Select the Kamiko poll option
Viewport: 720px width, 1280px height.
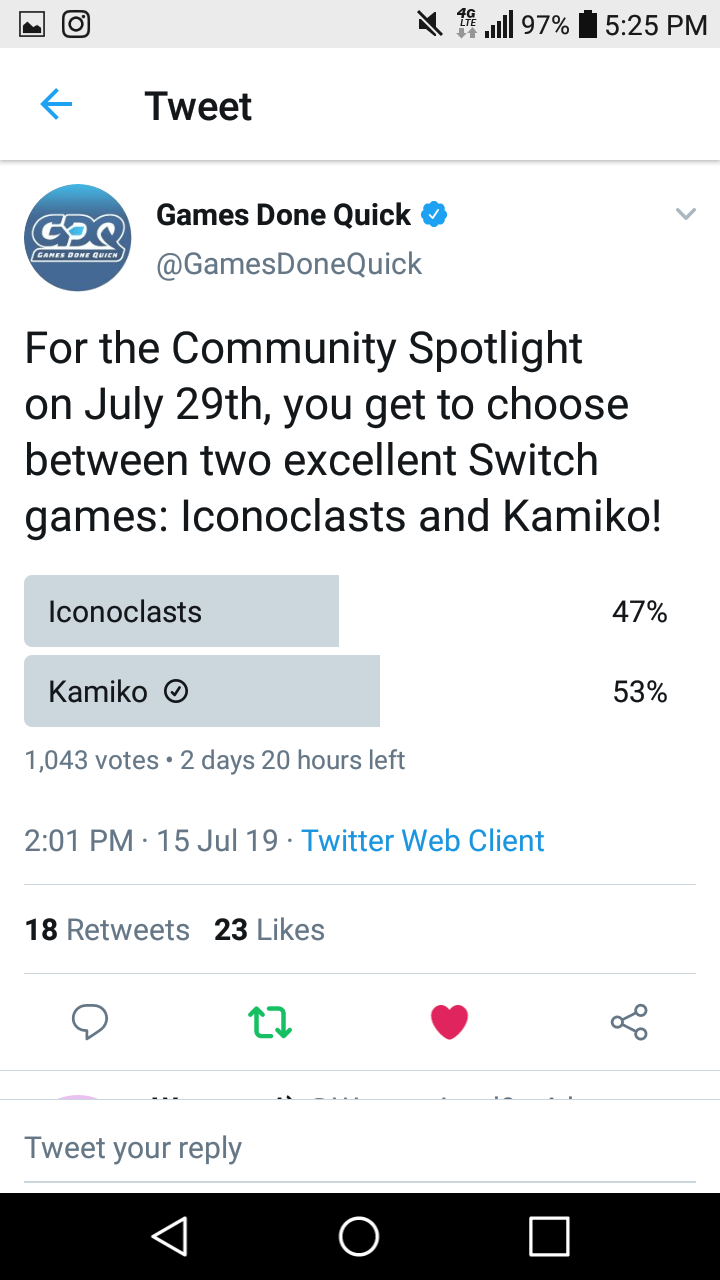click(202, 691)
